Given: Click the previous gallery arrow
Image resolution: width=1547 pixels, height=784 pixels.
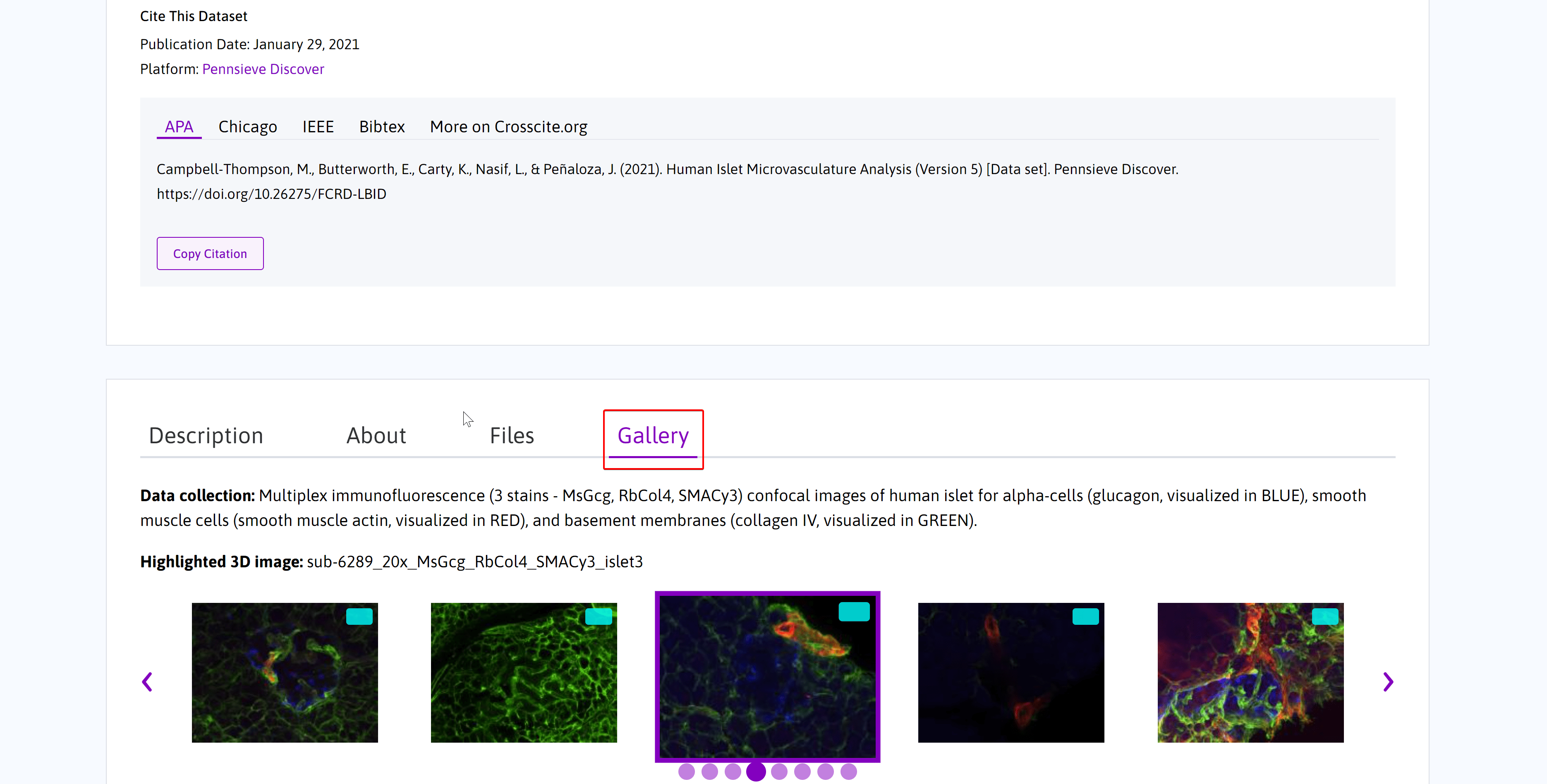Looking at the screenshot, I should (x=147, y=681).
